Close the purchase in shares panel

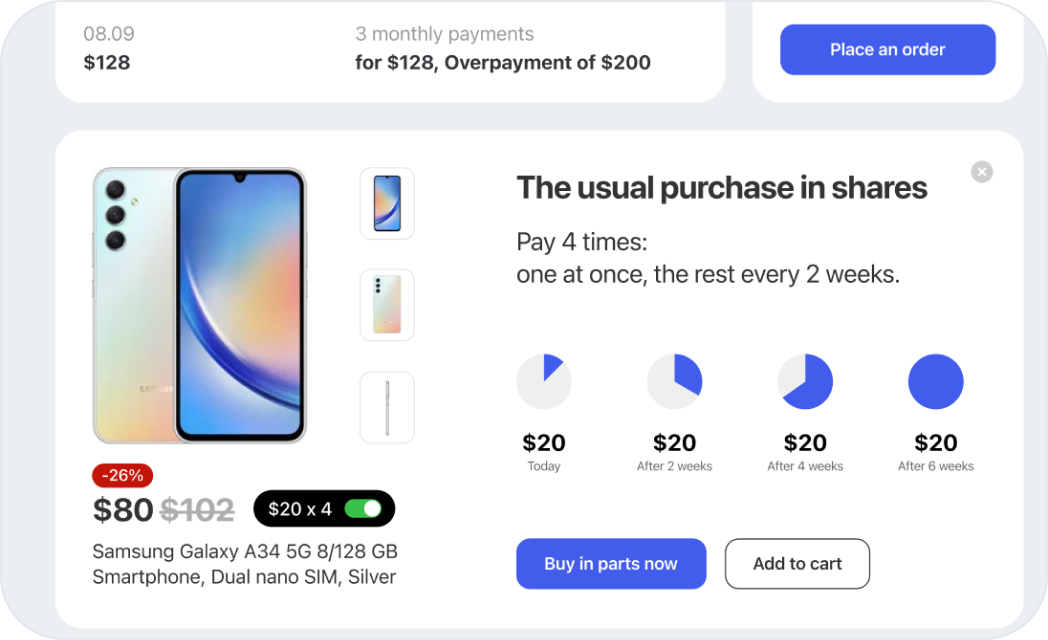981,172
